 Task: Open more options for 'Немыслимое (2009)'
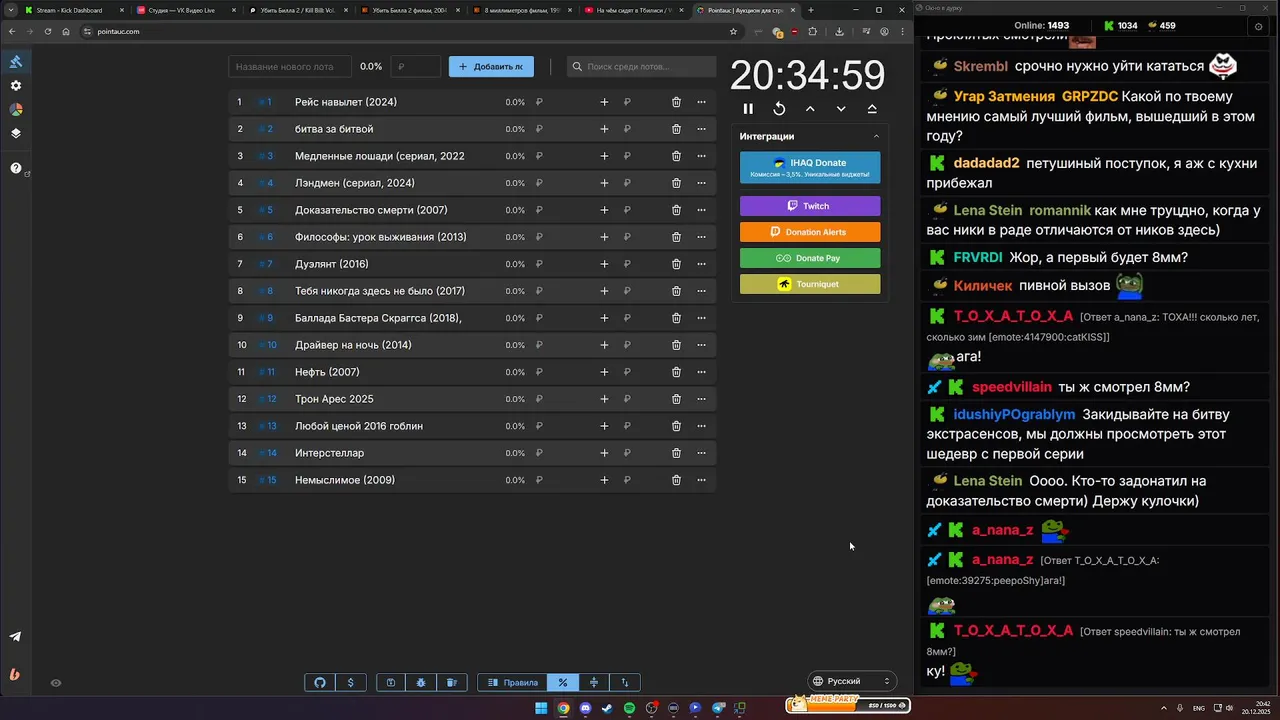point(701,480)
